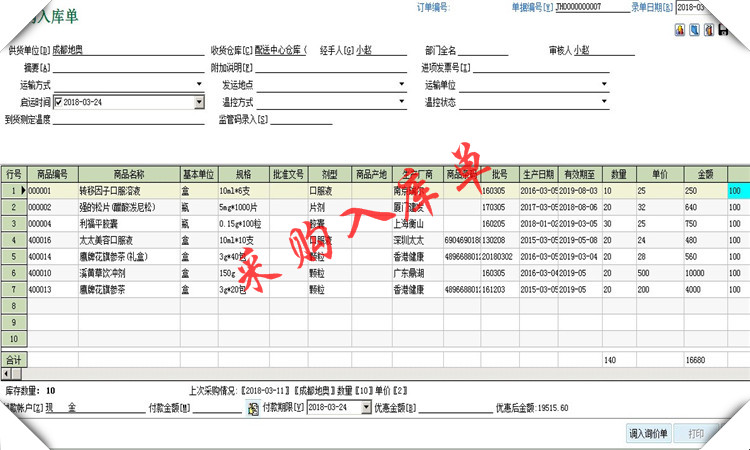Click the black floppy disk save icon
This screenshot has width=750, height=450.
pos(722,31)
